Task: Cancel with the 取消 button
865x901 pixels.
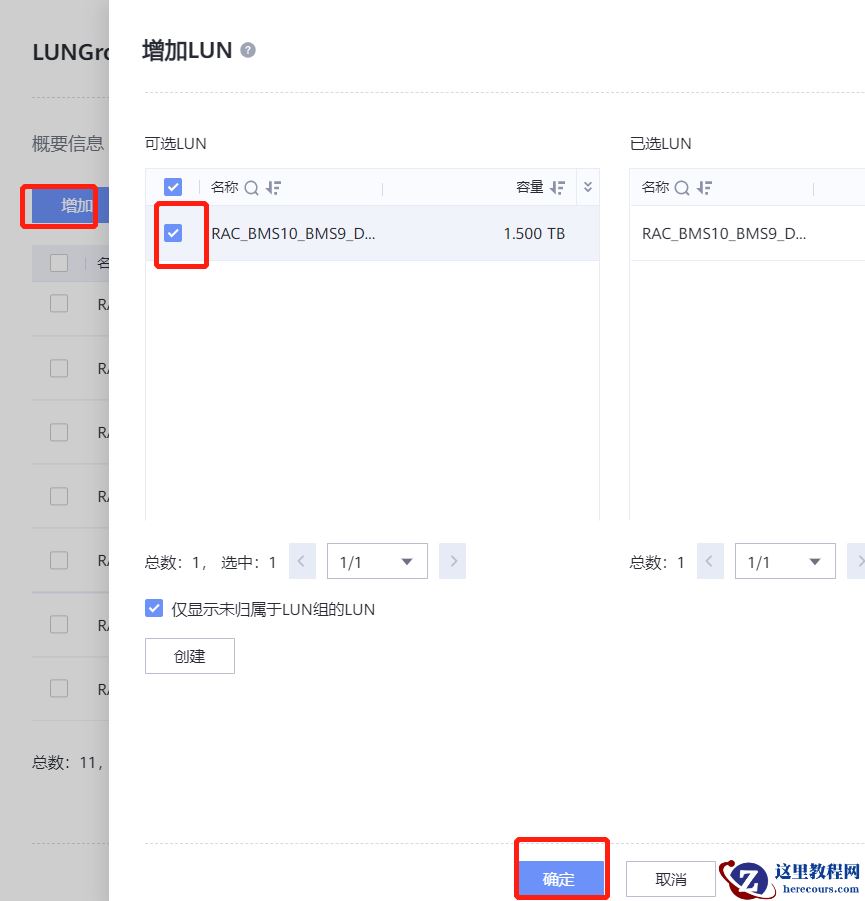Action: click(x=671, y=879)
